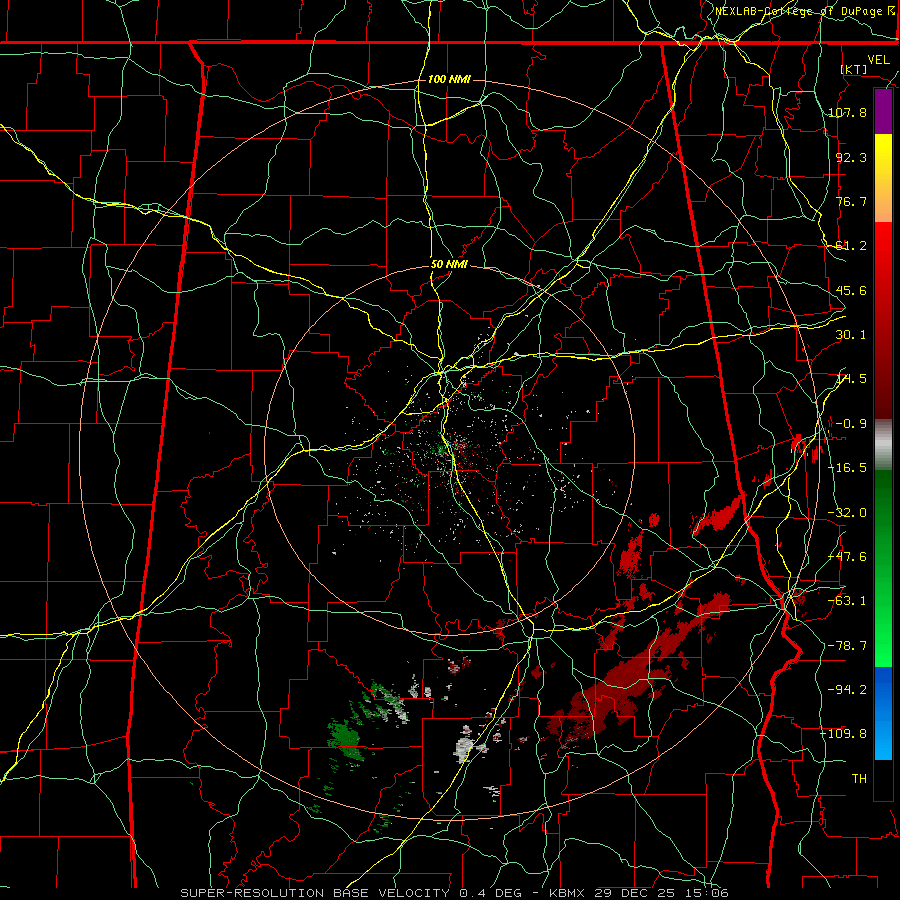Select the 45.6 value on velocity scale

pyautogui.click(x=851, y=290)
